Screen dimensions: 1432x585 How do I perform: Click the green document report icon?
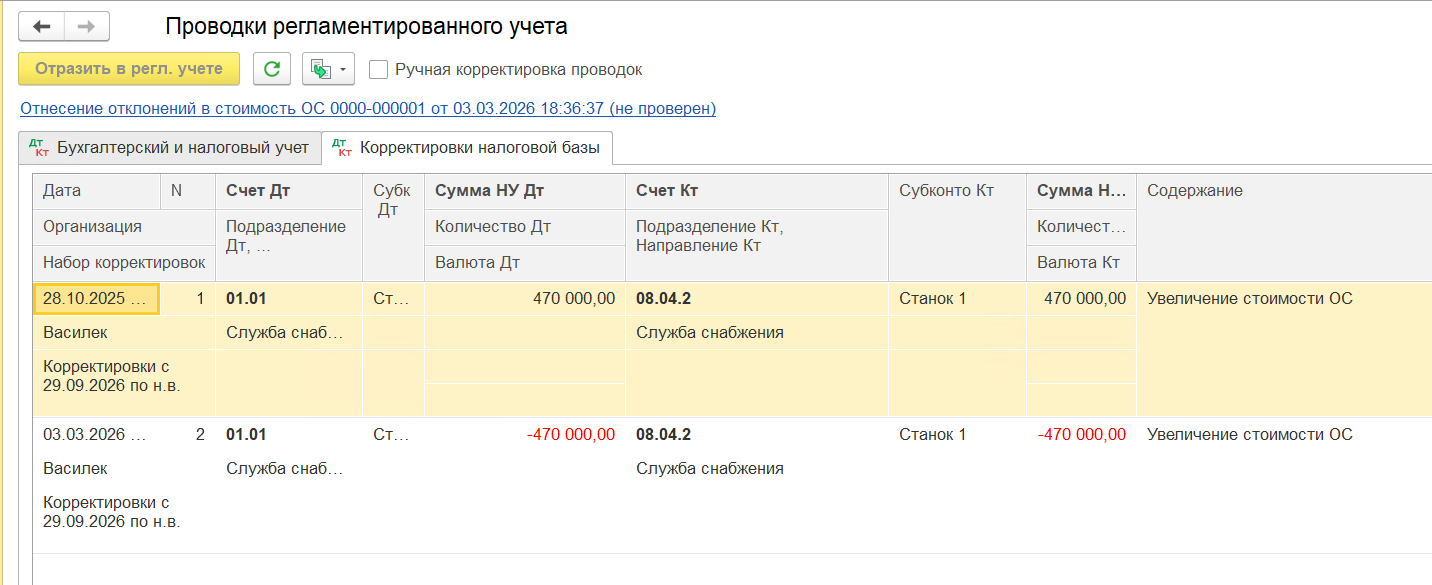[320, 69]
